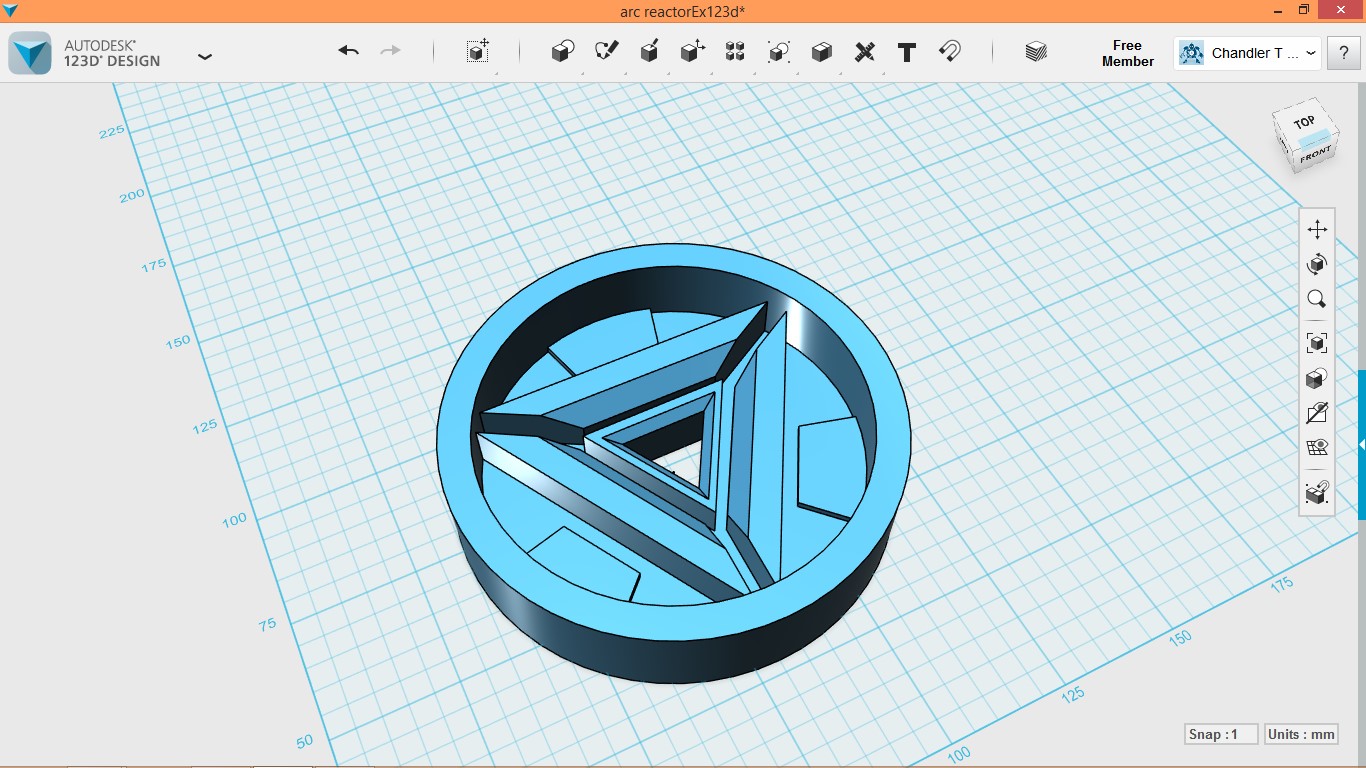The image size is (1366, 768).
Task: Click the Units : mm button
Action: click(1301, 734)
